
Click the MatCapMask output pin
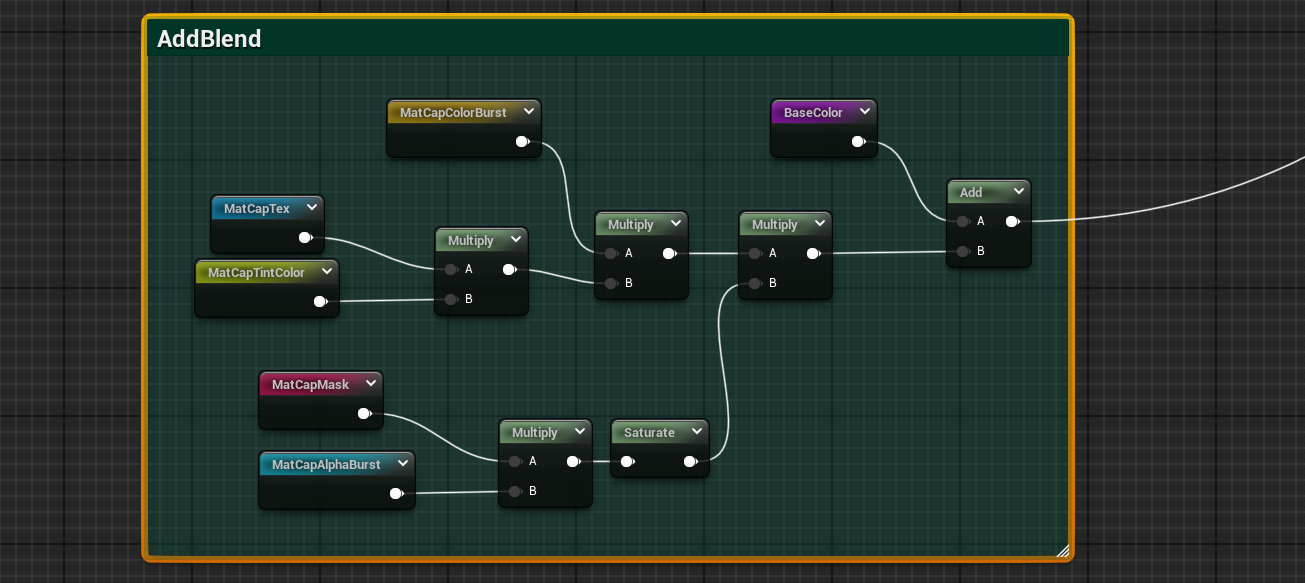pyautogui.click(x=364, y=413)
